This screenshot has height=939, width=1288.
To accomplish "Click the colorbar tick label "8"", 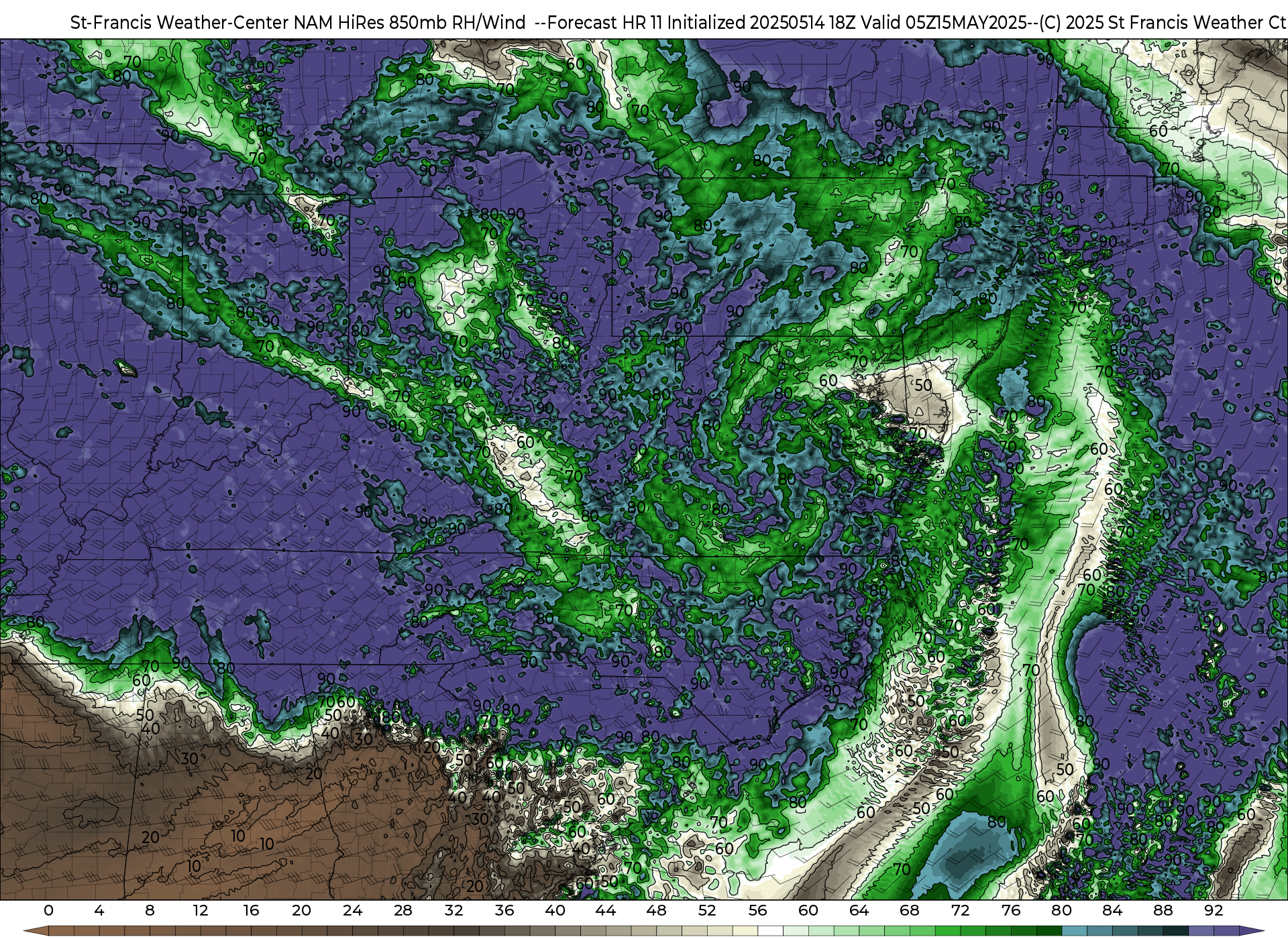I will point(150,910).
